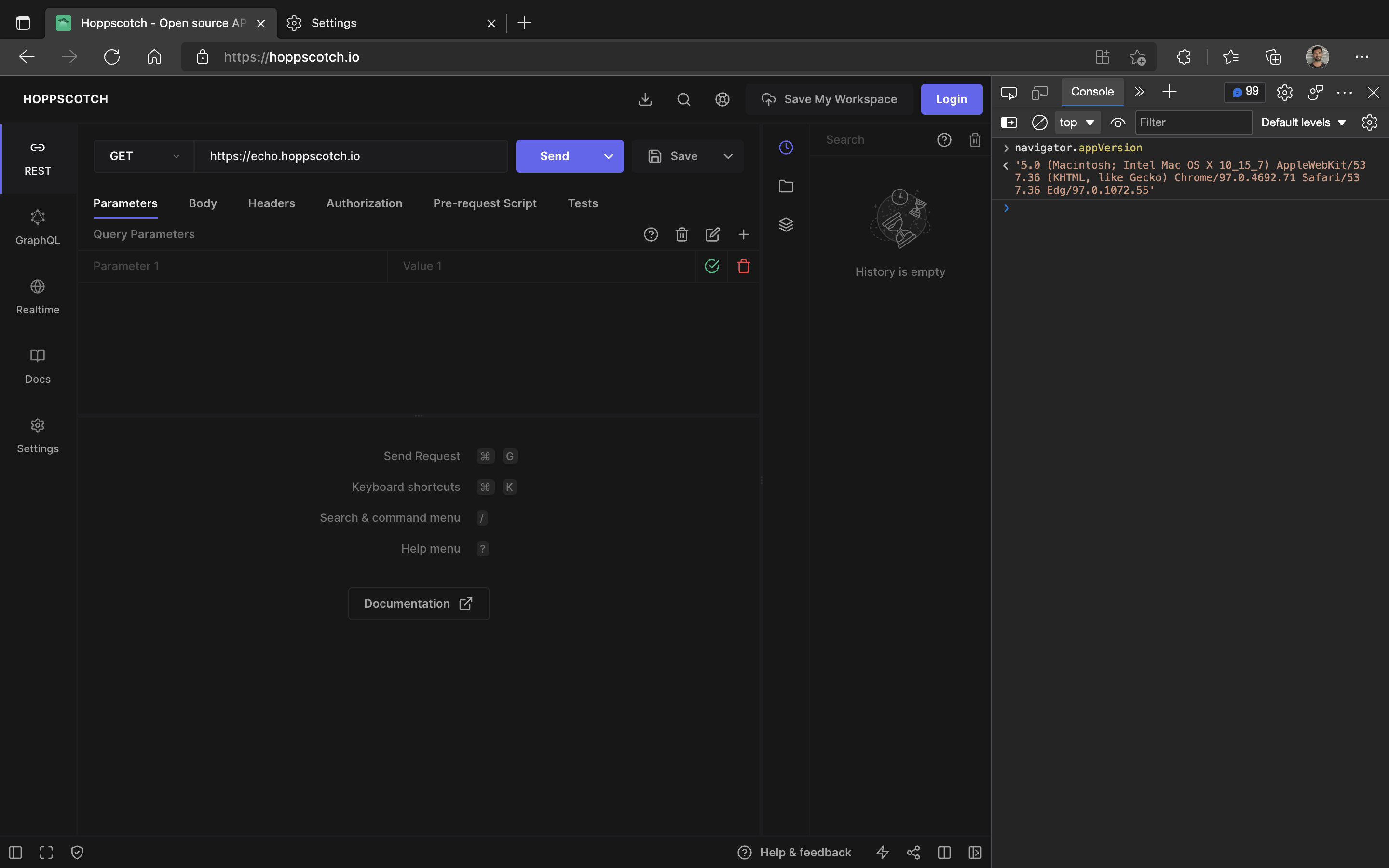
Task: Open the Collections folder icon
Action: (x=786, y=186)
